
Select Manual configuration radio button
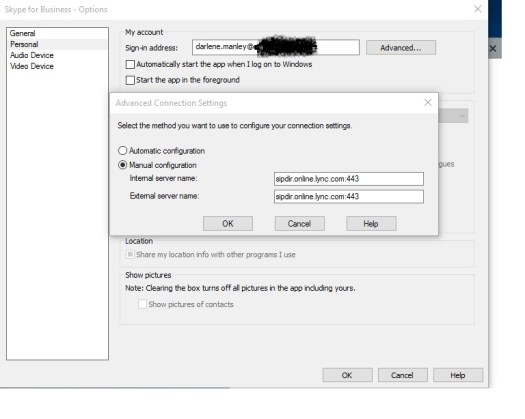123,165
